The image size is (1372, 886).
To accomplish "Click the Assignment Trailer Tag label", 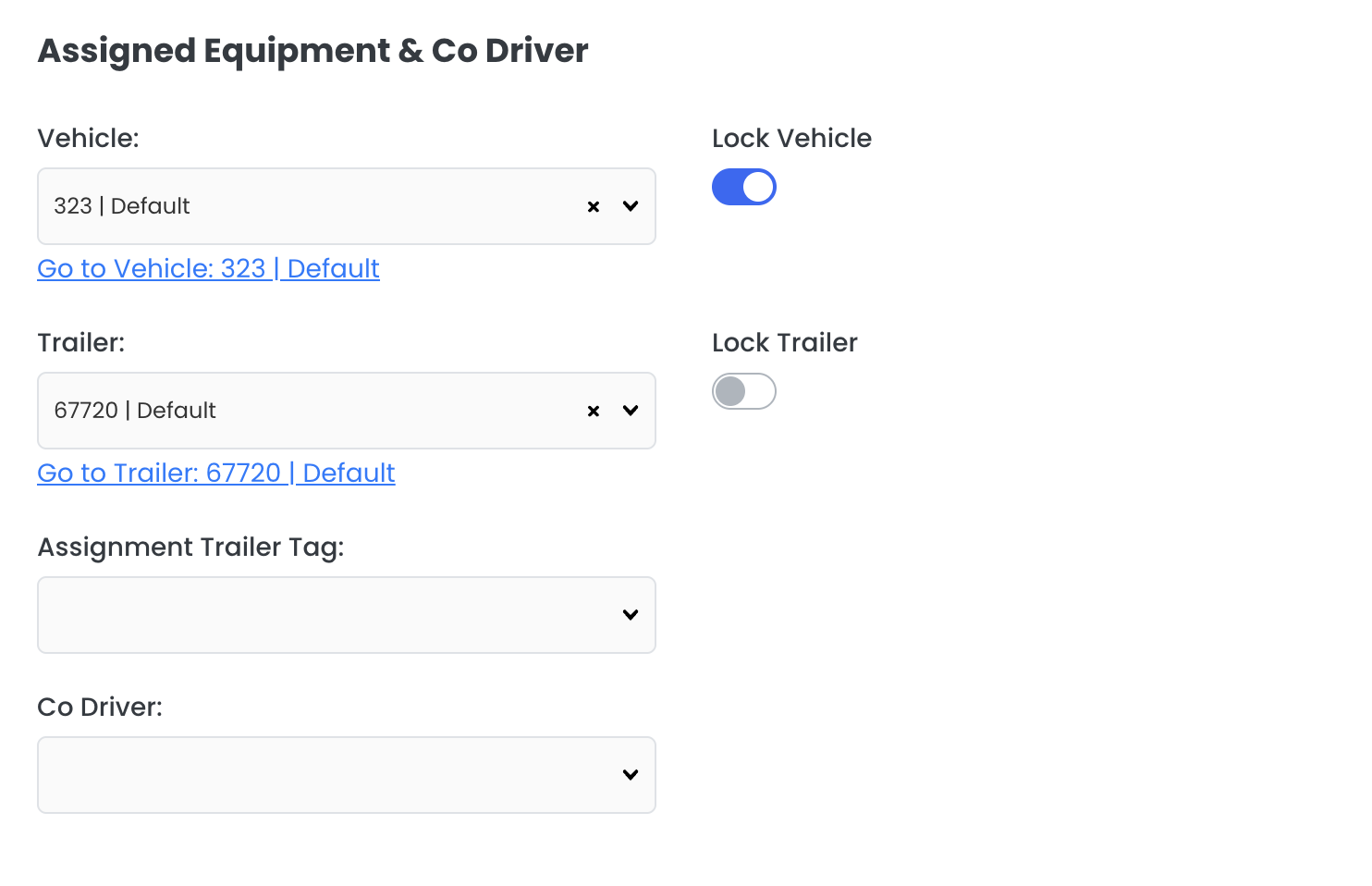I will click(x=190, y=548).
